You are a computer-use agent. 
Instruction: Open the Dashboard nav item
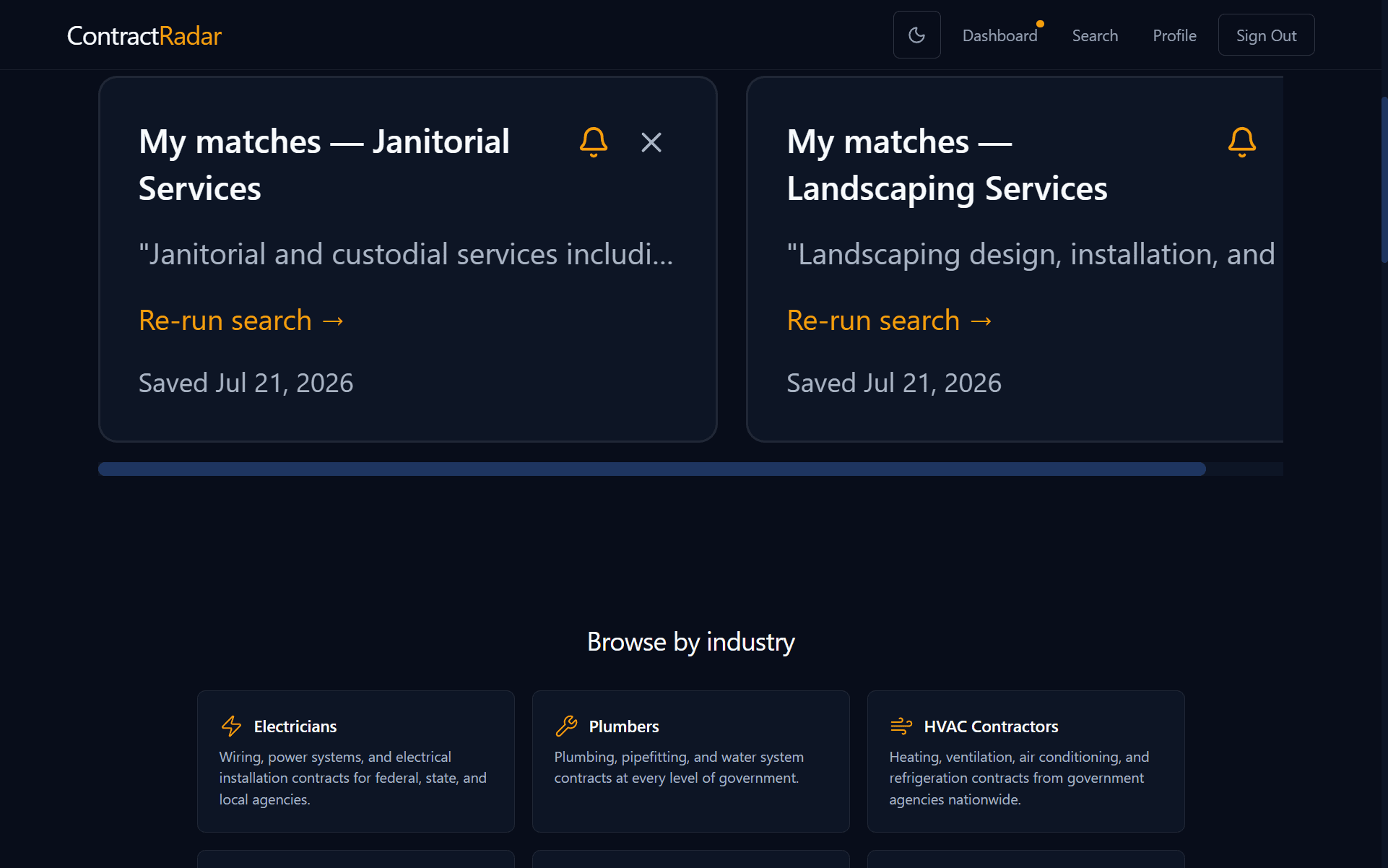tap(999, 35)
